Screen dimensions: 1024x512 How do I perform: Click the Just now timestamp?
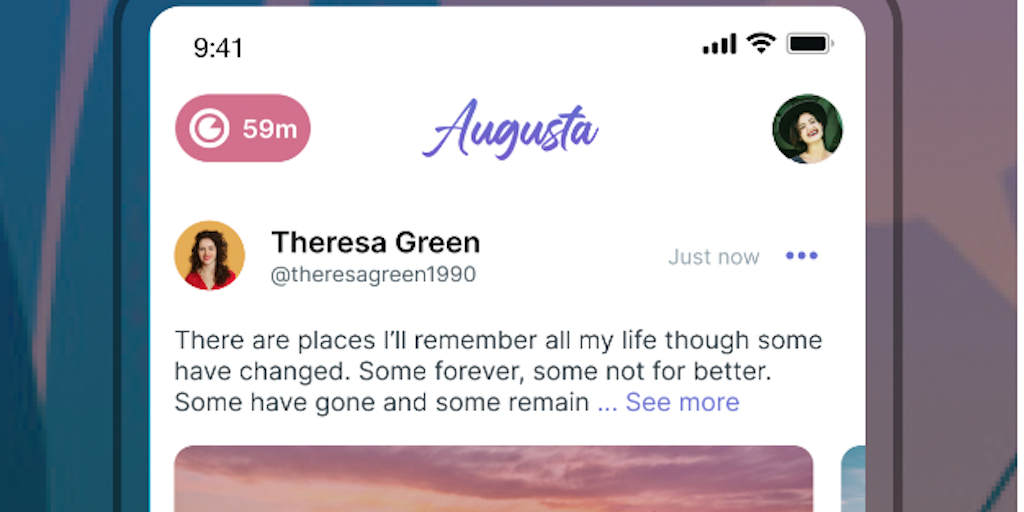pyautogui.click(x=714, y=257)
